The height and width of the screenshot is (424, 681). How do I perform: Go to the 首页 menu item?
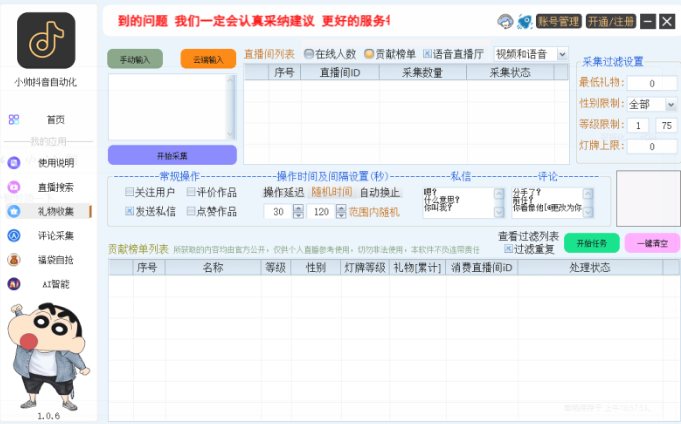tap(56, 119)
